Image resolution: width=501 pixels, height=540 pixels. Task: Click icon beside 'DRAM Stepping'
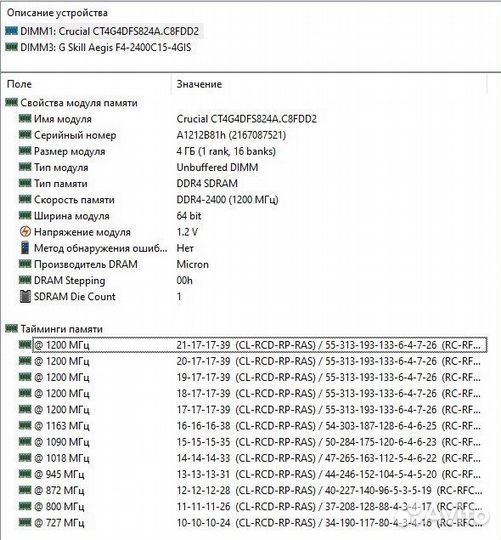coord(25,280)
